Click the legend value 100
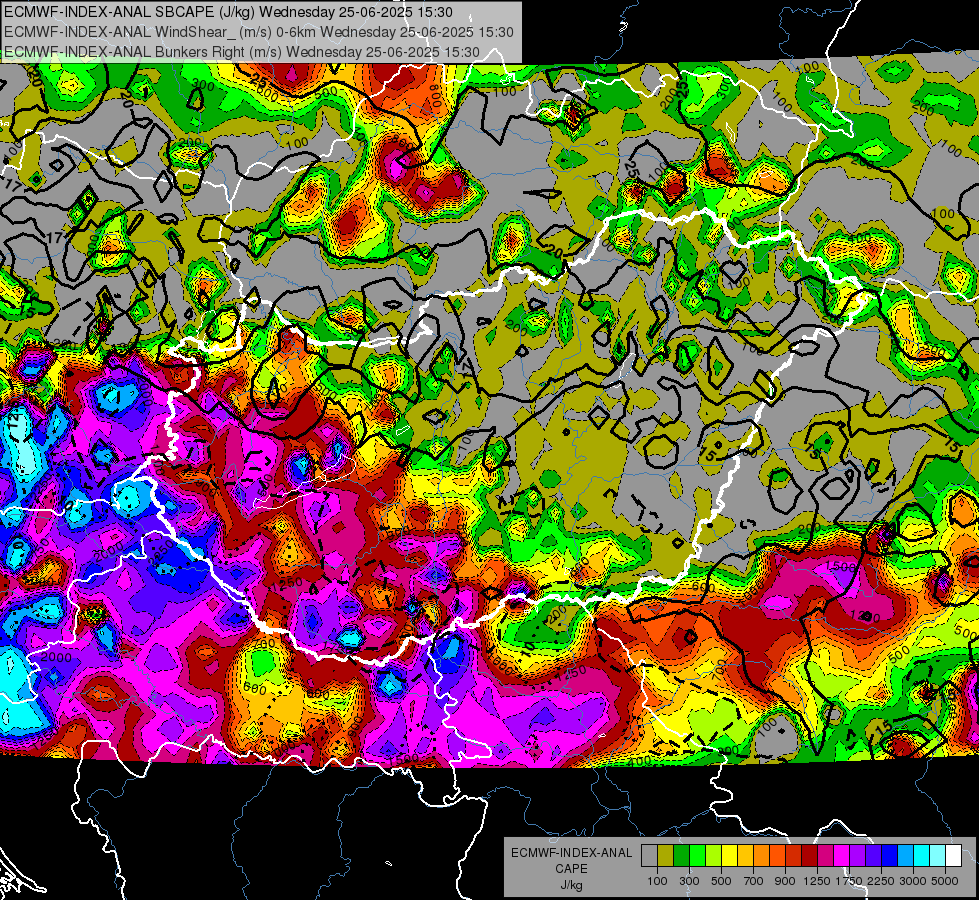Screen dimensions: 979x900 pyautogui.click(x=657, y=881)
